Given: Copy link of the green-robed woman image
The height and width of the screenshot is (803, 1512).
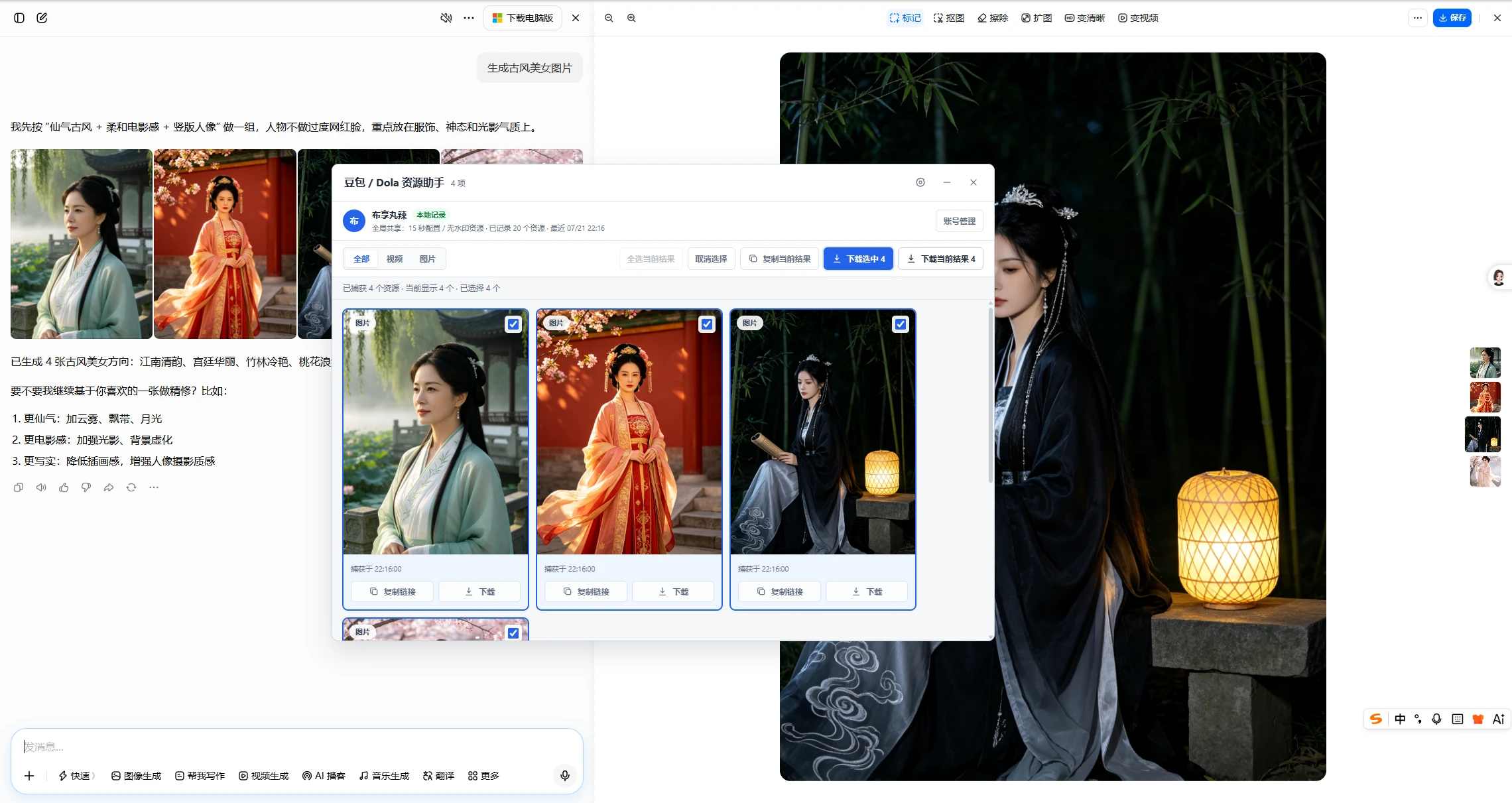Looking at the screenshot, I should tap(393, 591).
